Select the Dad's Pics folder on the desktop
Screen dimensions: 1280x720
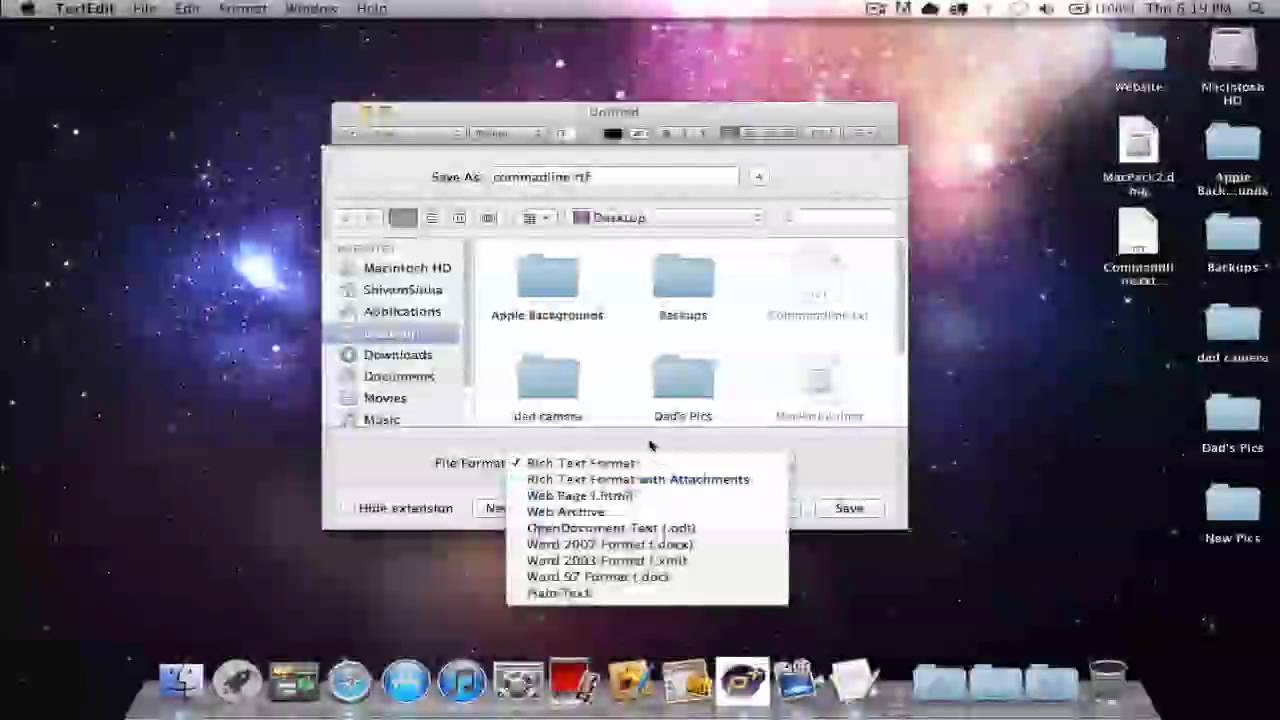(1232, 424)
